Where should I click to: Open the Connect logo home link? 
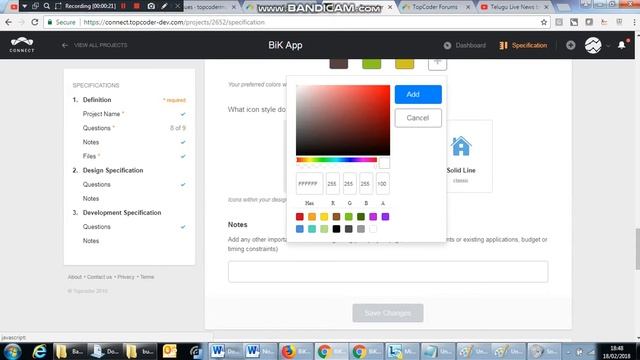point(22,45)
